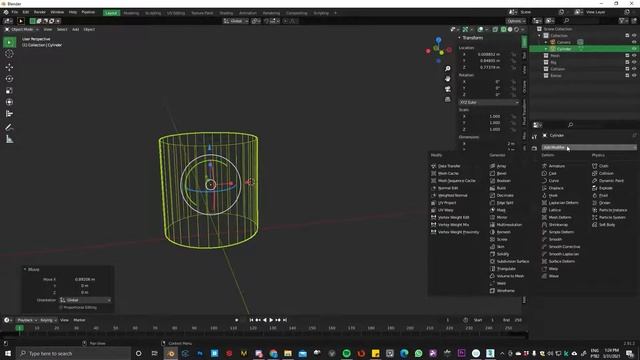Select the Measure tool in left toolbar
This screenshot has width=640, height=360.
pyautogui.click(x=9, y=139)
